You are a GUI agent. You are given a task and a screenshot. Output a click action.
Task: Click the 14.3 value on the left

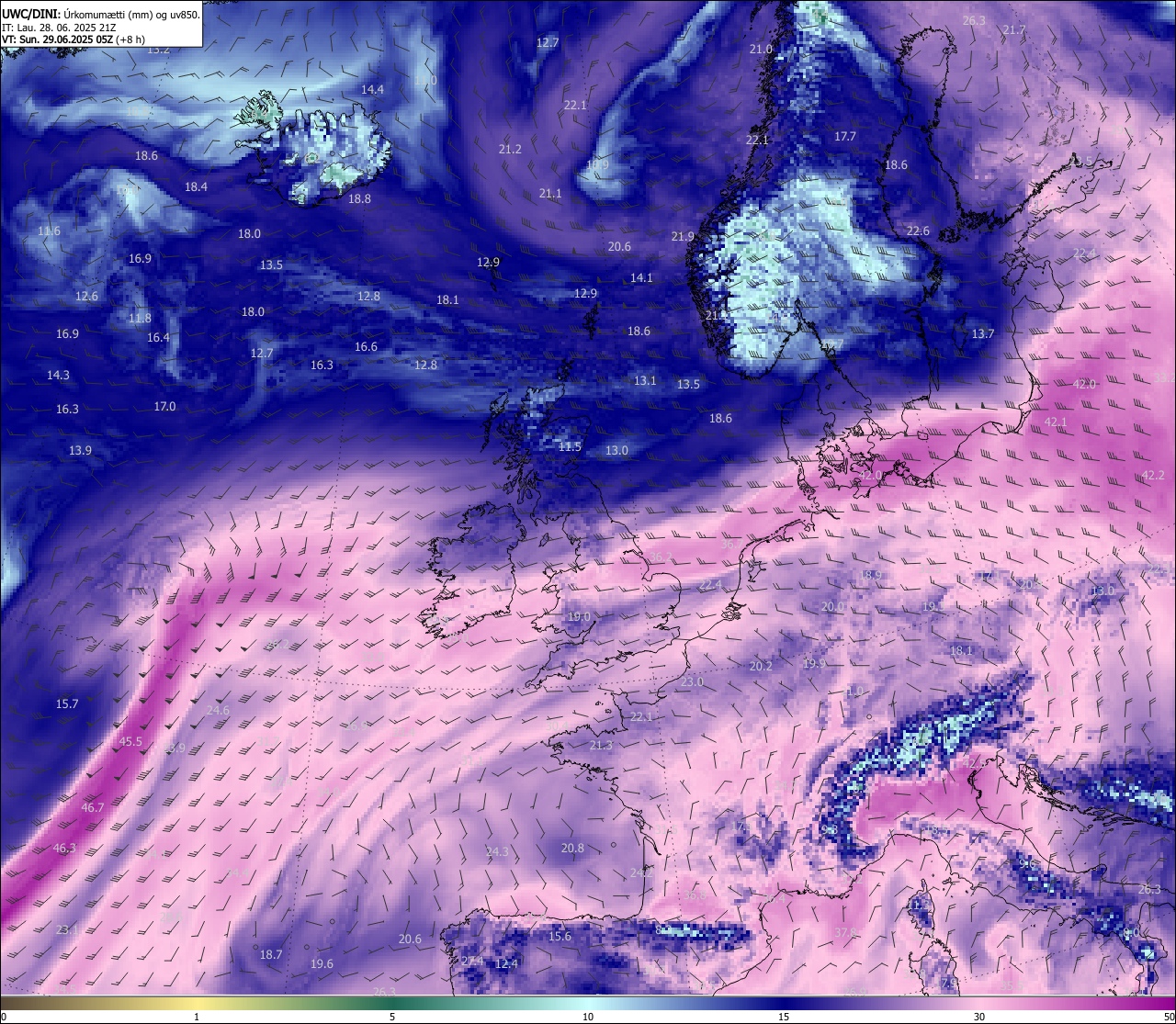(x=58, y=375)
